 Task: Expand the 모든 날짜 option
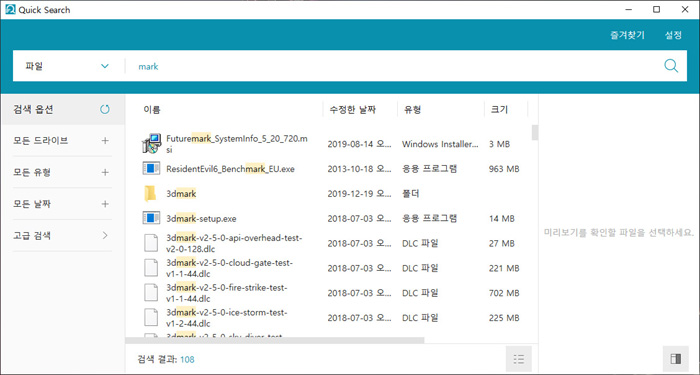pyautogui.click(x=105, y=204)
